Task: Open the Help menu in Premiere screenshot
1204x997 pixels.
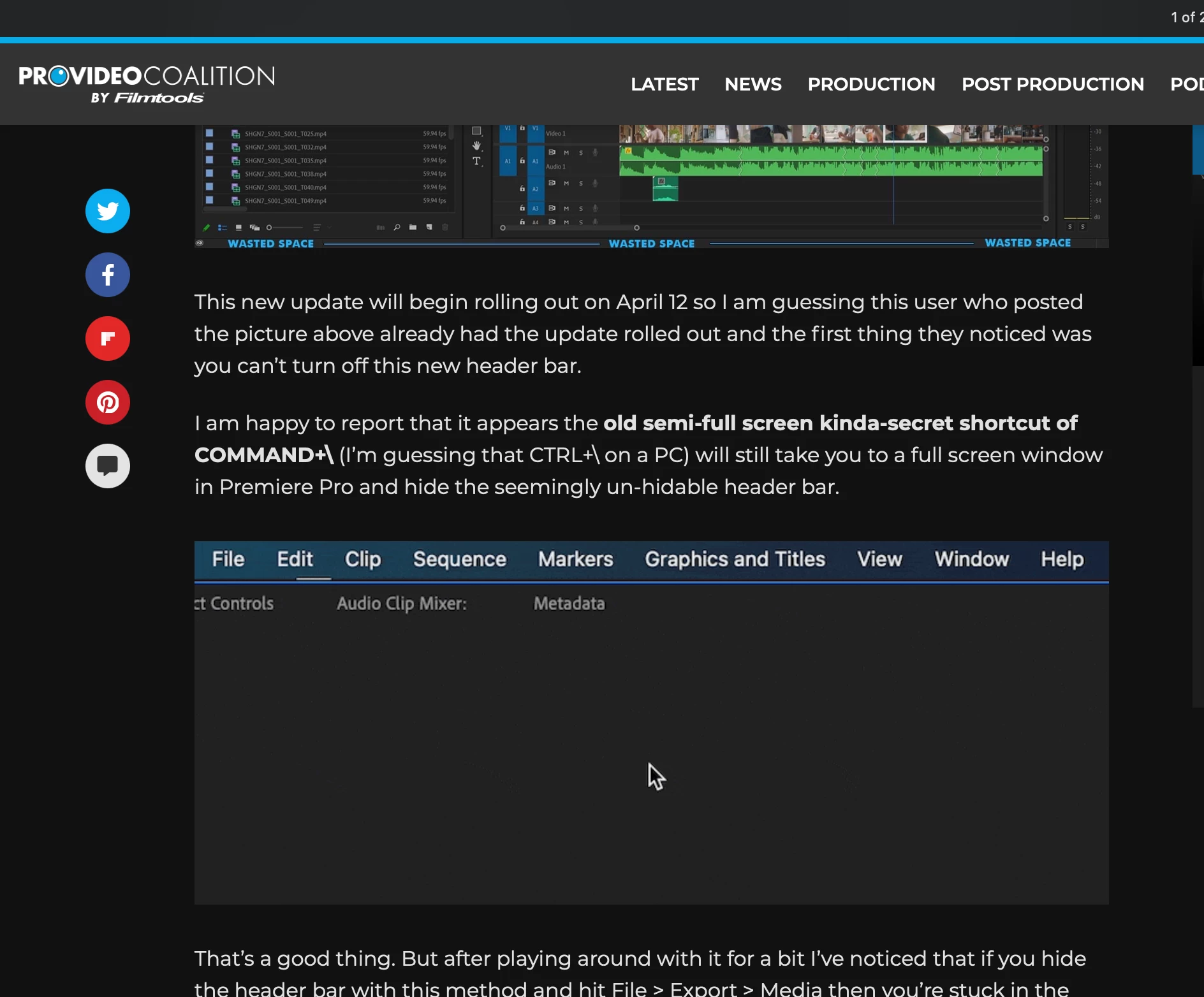Action: click(x=1062, y=559)
